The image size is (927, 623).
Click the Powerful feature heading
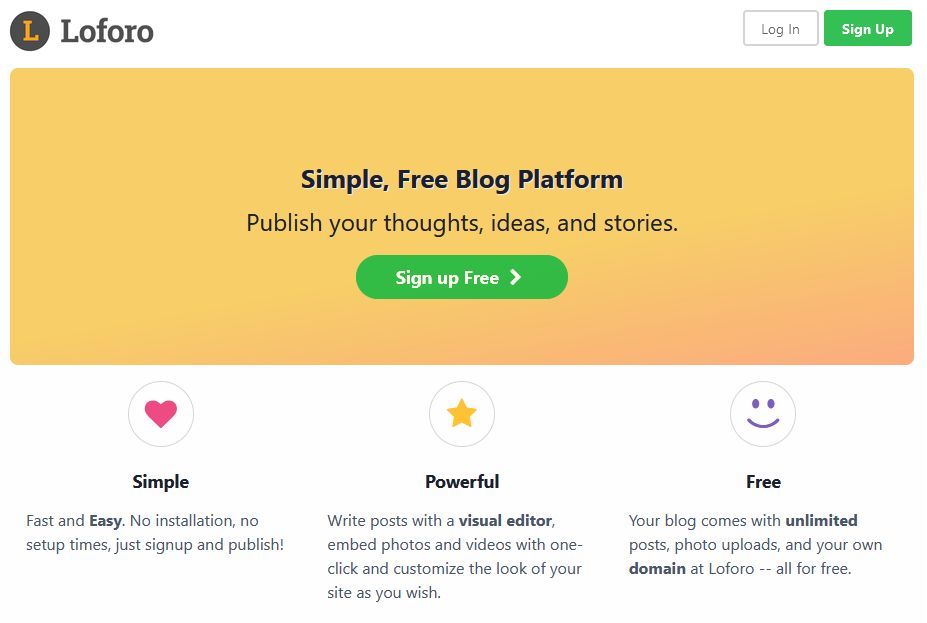(x=462, y=481)
